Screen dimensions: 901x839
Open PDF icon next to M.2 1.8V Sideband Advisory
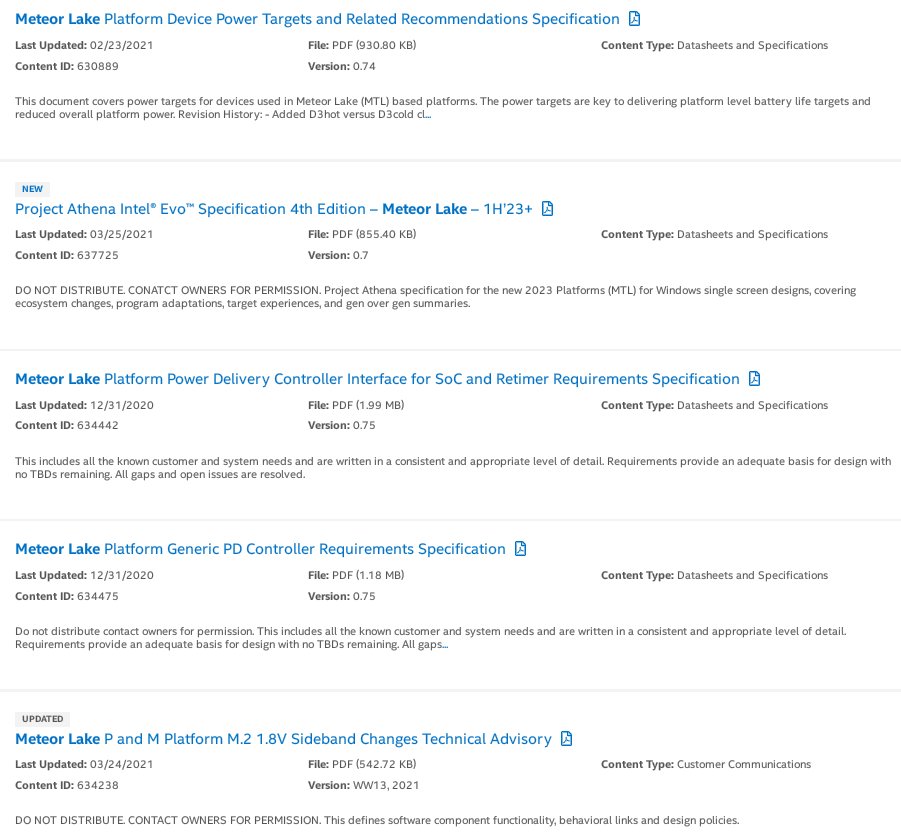pos(566,738)
